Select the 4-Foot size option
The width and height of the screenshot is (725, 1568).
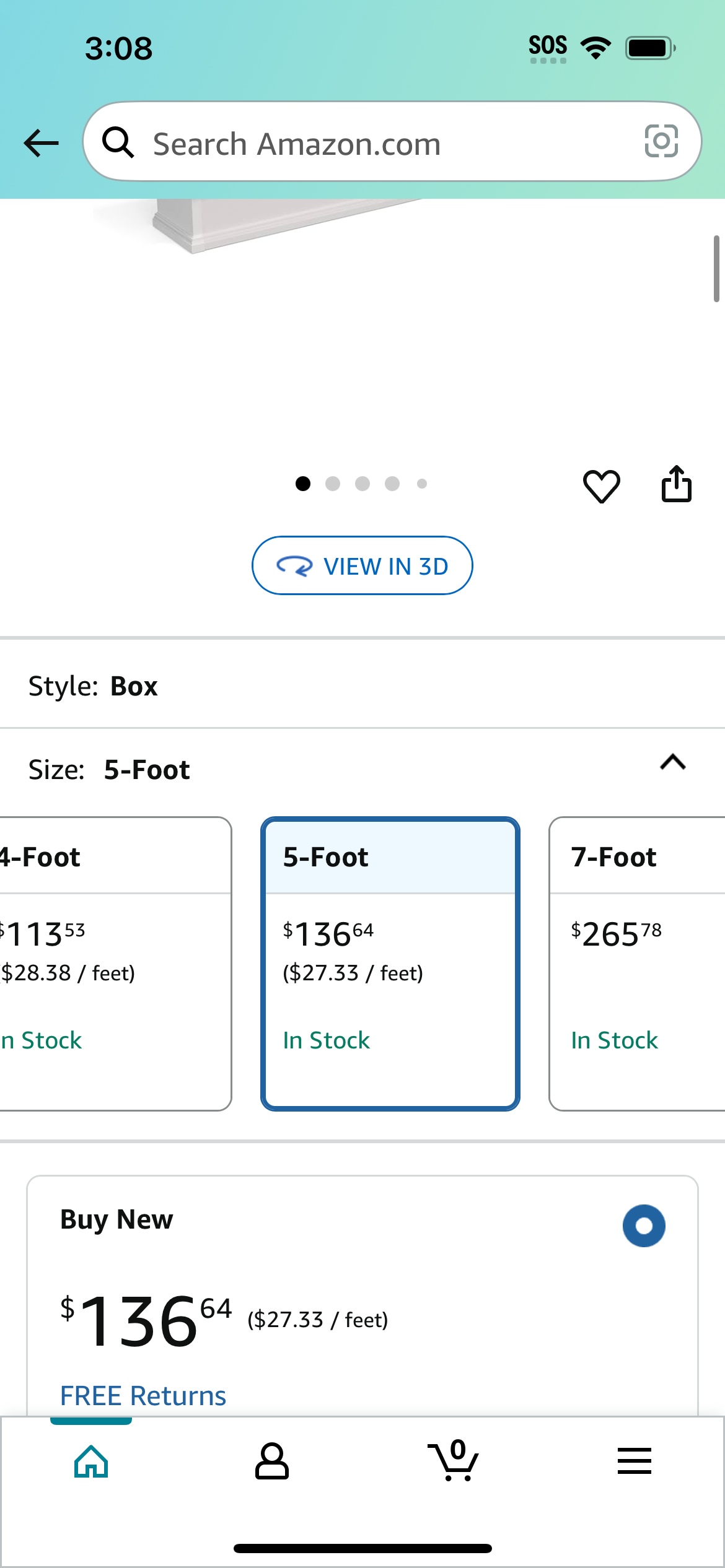115,964
